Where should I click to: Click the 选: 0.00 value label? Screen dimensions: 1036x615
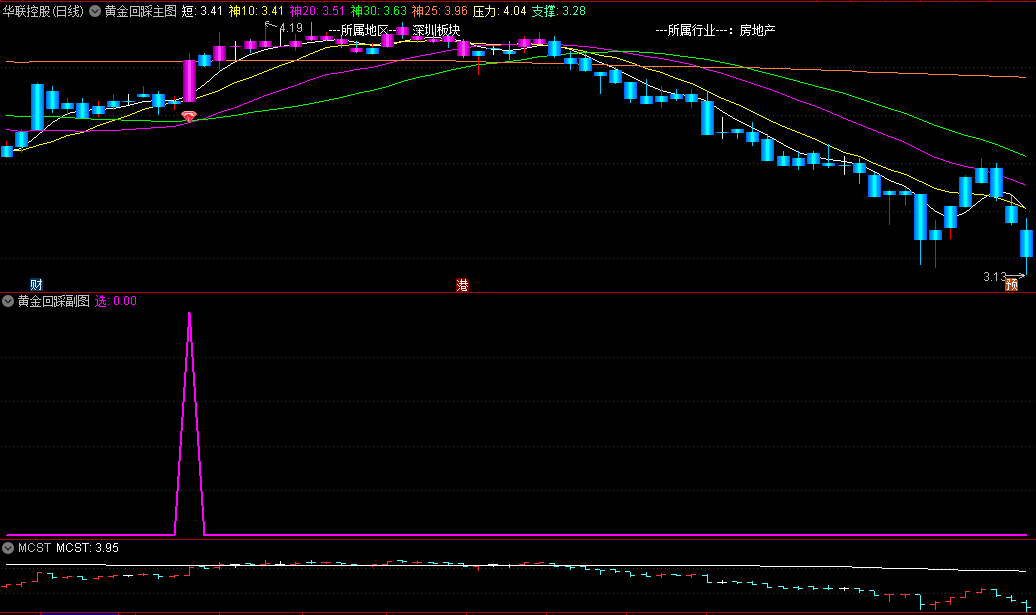(116, 301)
